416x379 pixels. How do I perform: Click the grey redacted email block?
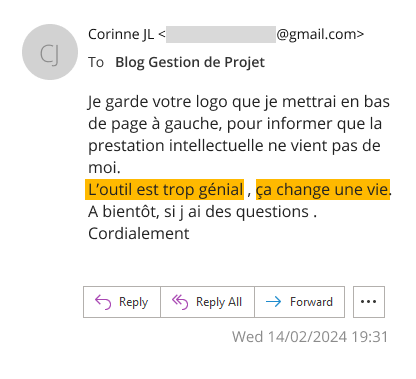(221, 34)
